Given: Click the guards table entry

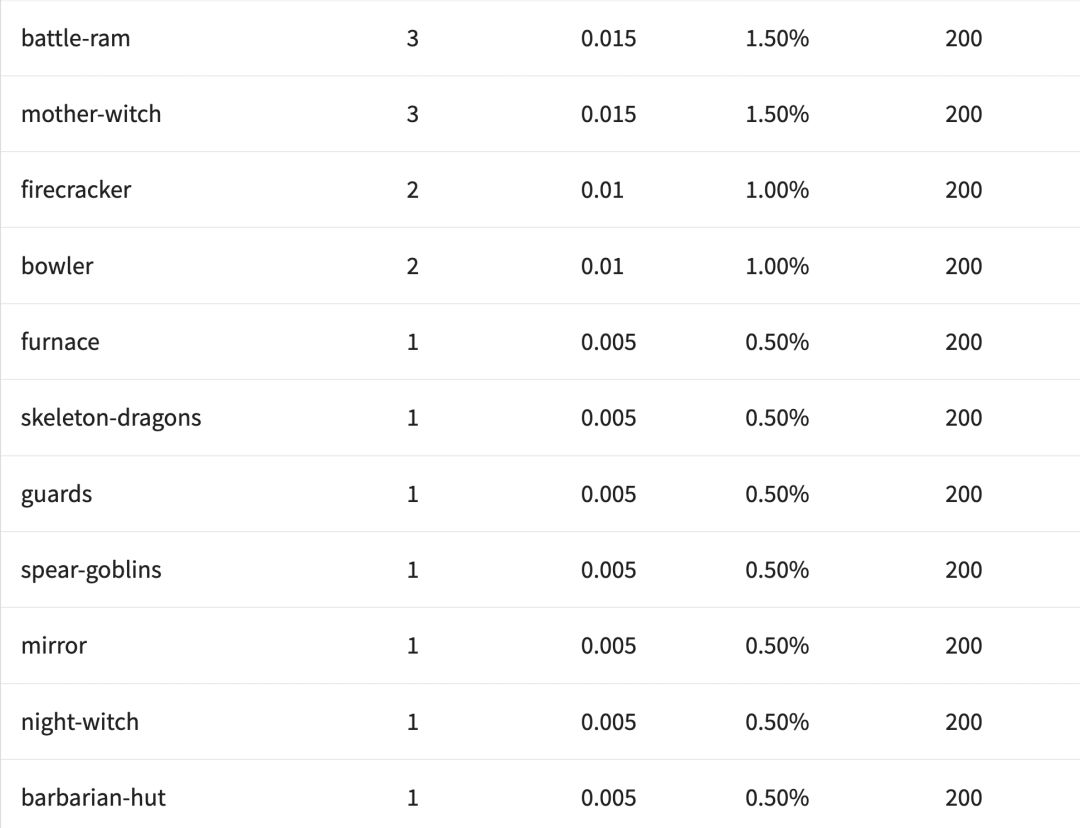Looking at the screenshot, I should pos(56,494).
